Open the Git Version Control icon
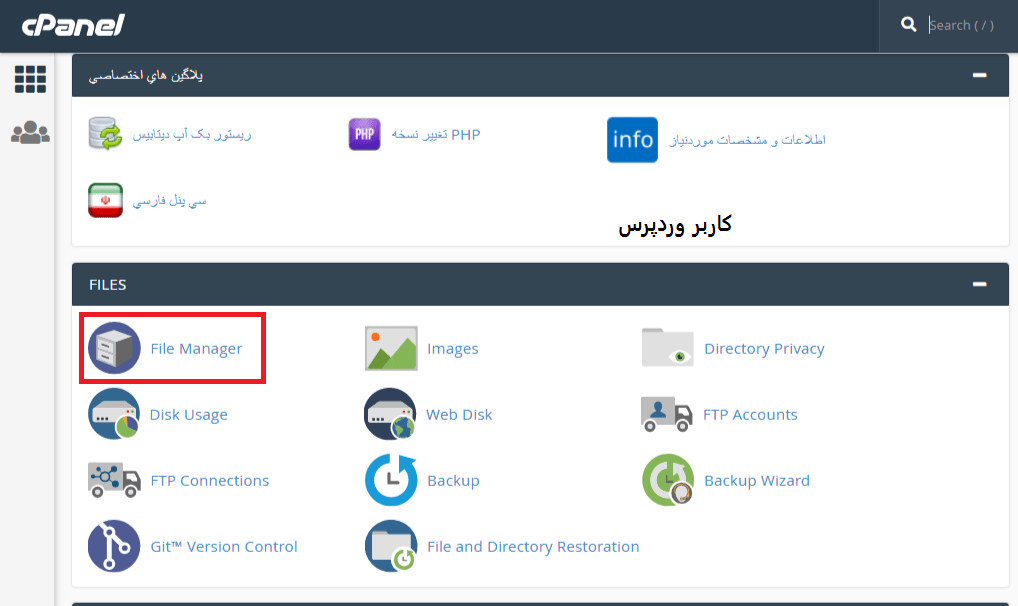Screen dimensions: 1018x606 (x=114, y=546)
